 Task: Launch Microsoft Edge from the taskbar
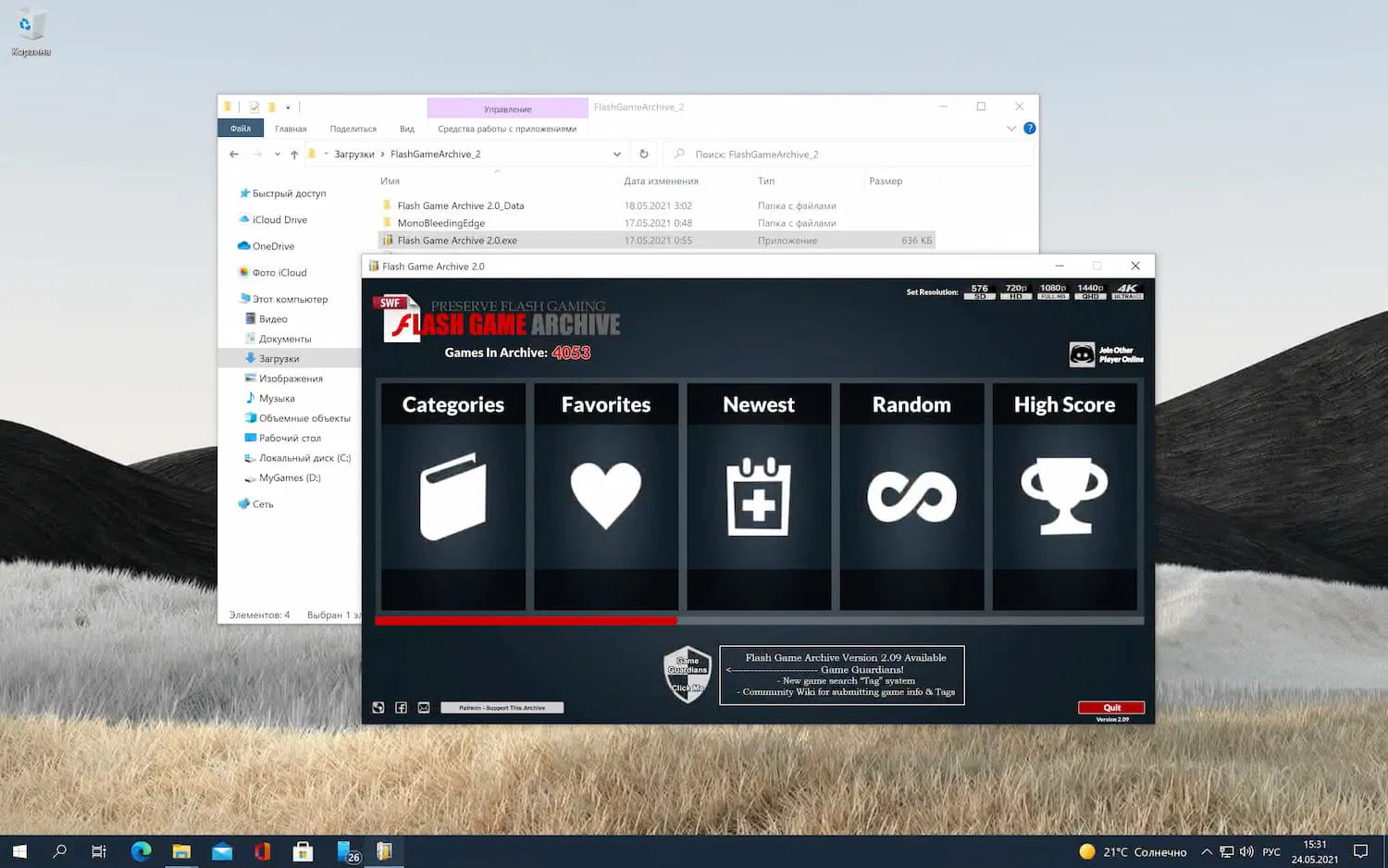click(141, 851)
